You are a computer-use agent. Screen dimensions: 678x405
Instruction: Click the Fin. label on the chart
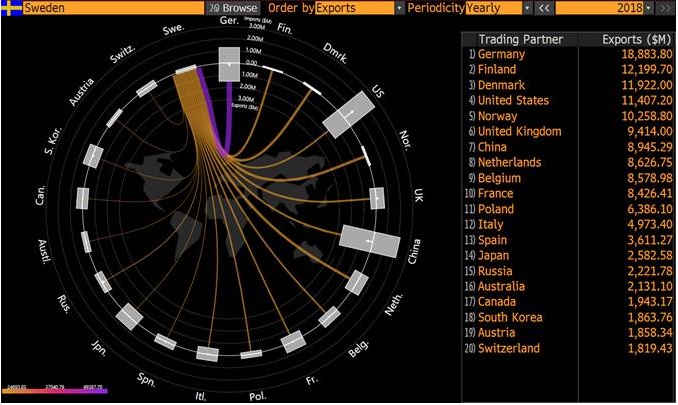point(285,29)
